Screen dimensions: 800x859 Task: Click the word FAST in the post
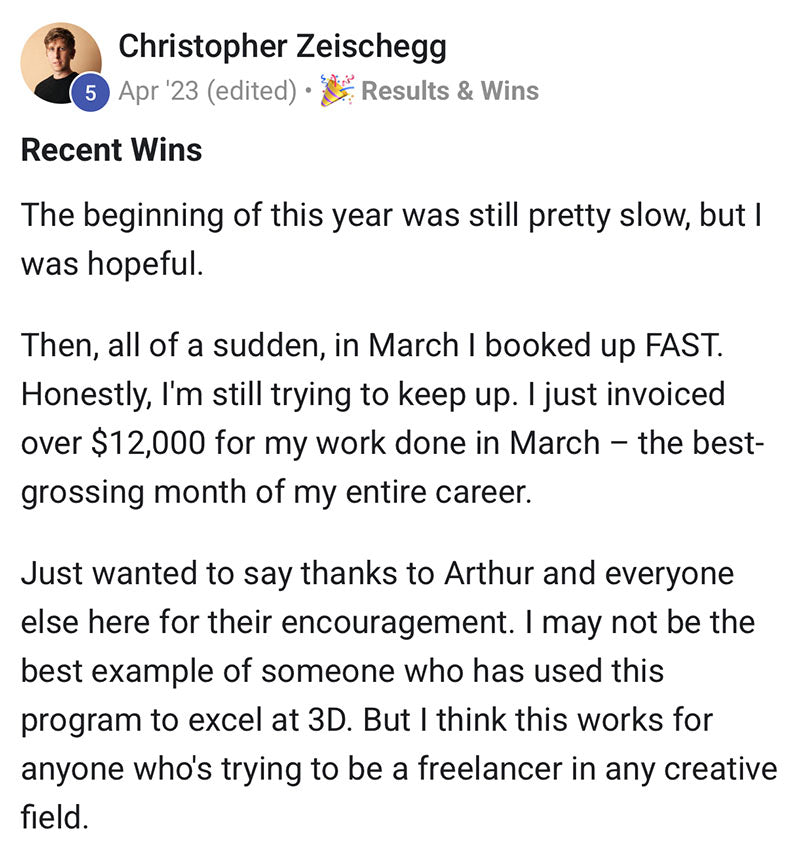(x=684, y=345)
